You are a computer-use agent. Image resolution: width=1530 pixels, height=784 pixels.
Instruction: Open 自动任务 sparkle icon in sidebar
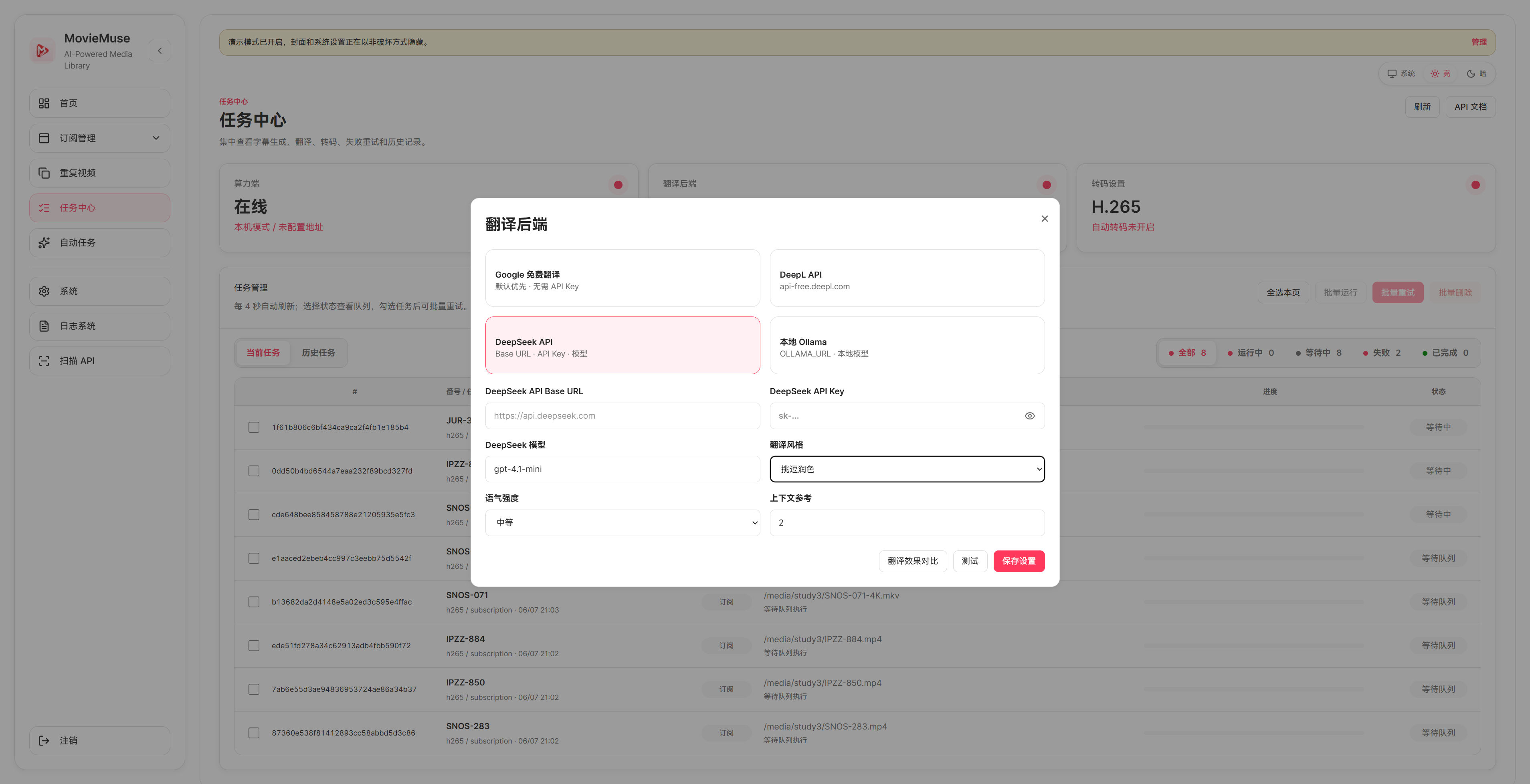point(44,243)
